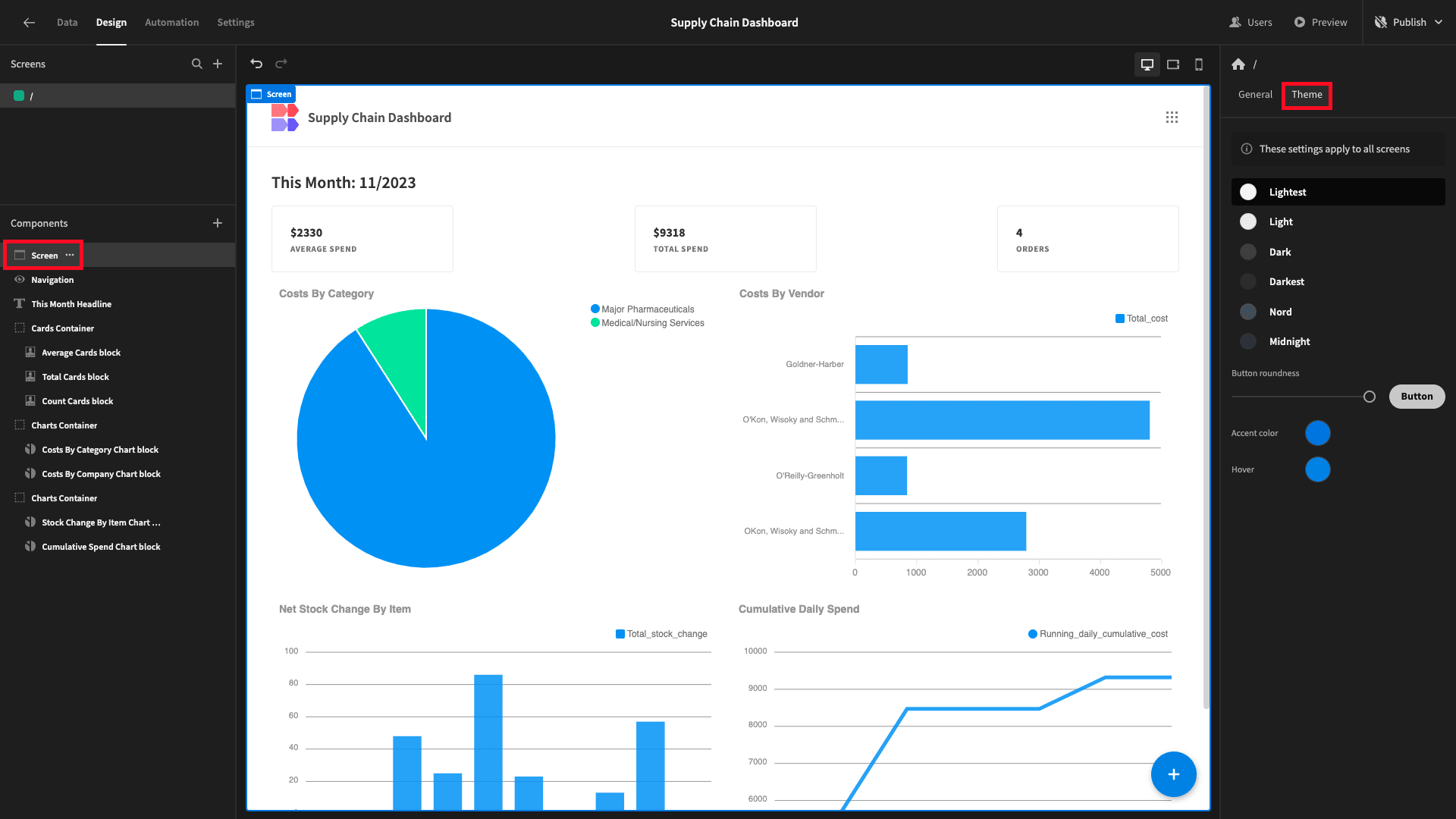
Task: Click the Preview button
Action: 1320,23
